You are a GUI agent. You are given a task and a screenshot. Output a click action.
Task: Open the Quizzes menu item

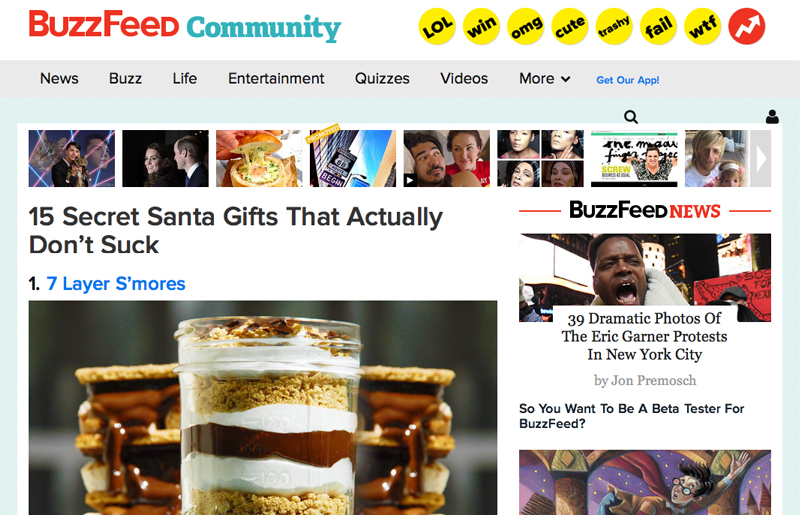[382, 79]
